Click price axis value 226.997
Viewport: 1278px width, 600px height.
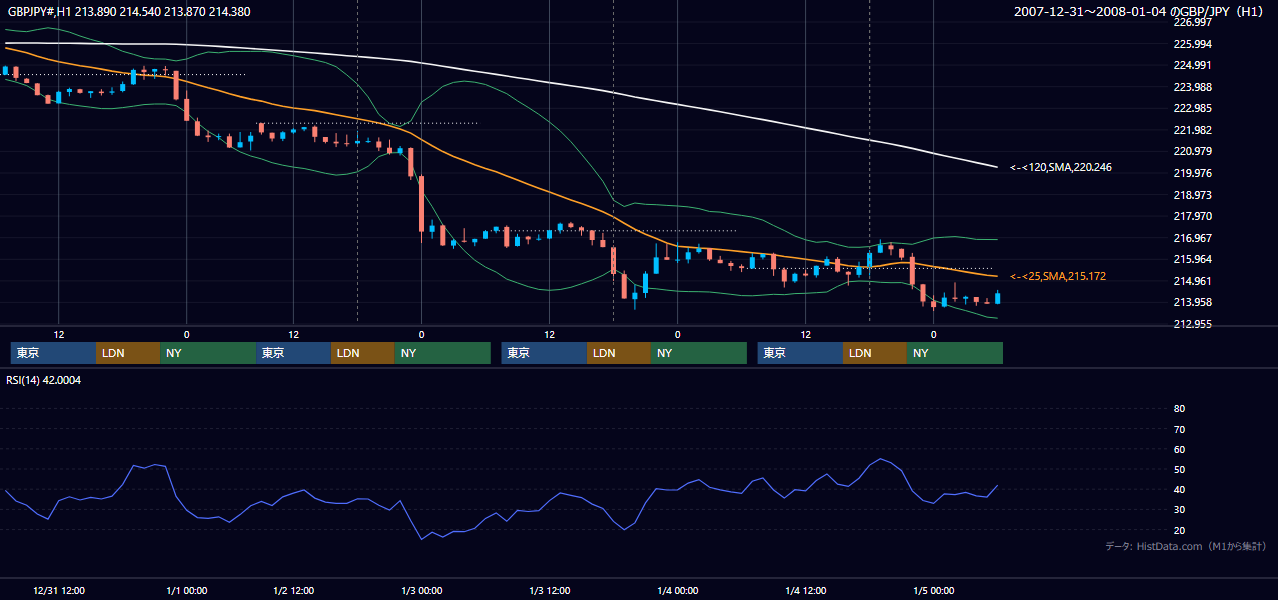[1192, 22]
